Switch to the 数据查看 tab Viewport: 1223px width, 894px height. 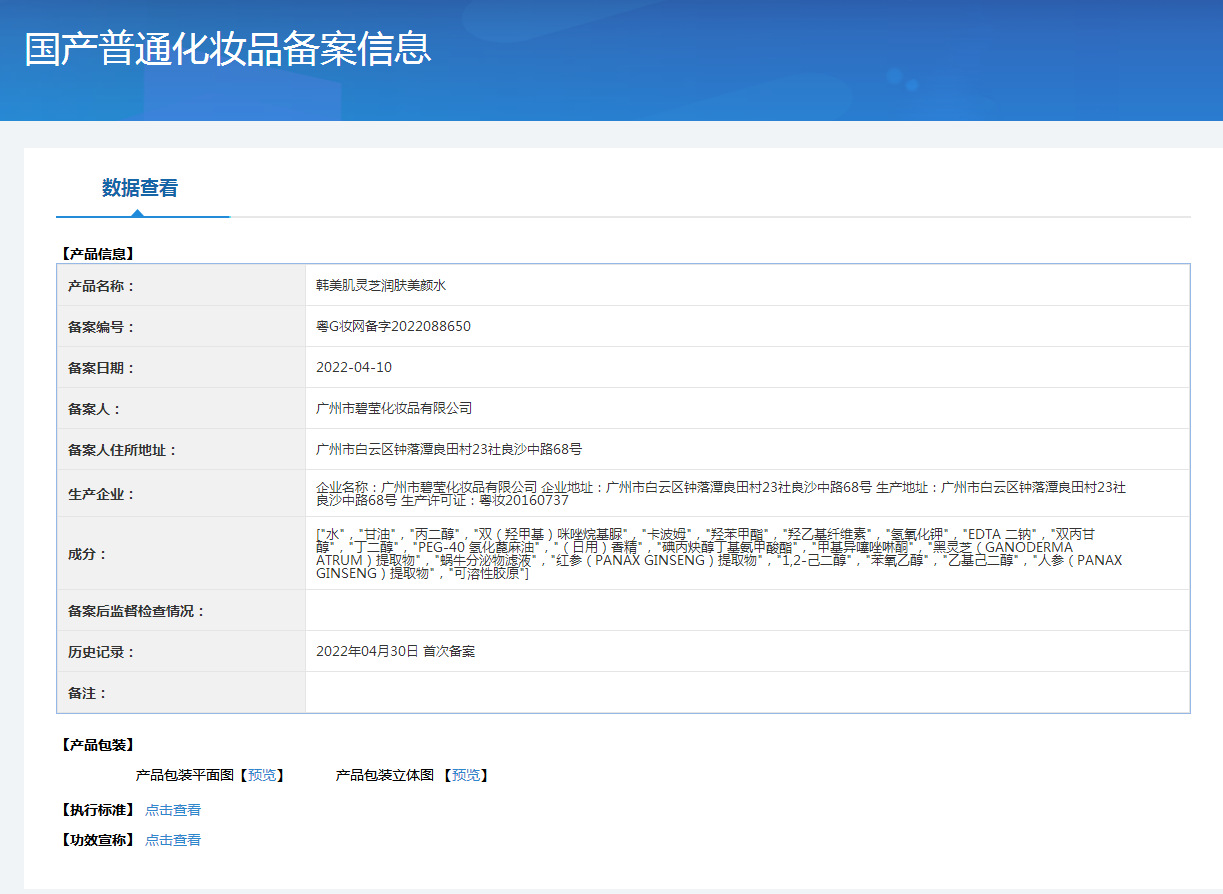click(x=140, y=188)
